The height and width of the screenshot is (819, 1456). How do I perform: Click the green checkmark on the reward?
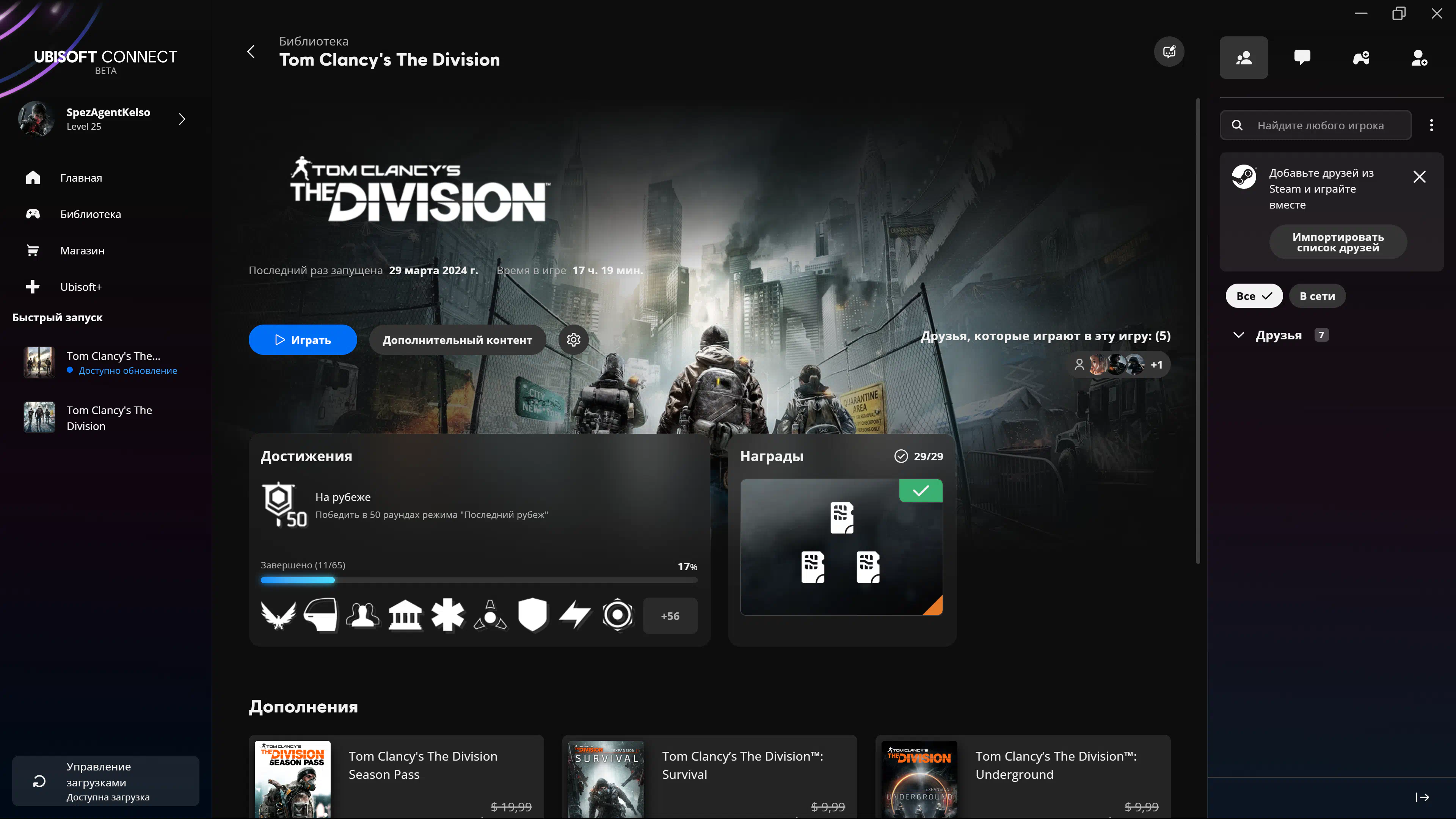tap(921, 491)
